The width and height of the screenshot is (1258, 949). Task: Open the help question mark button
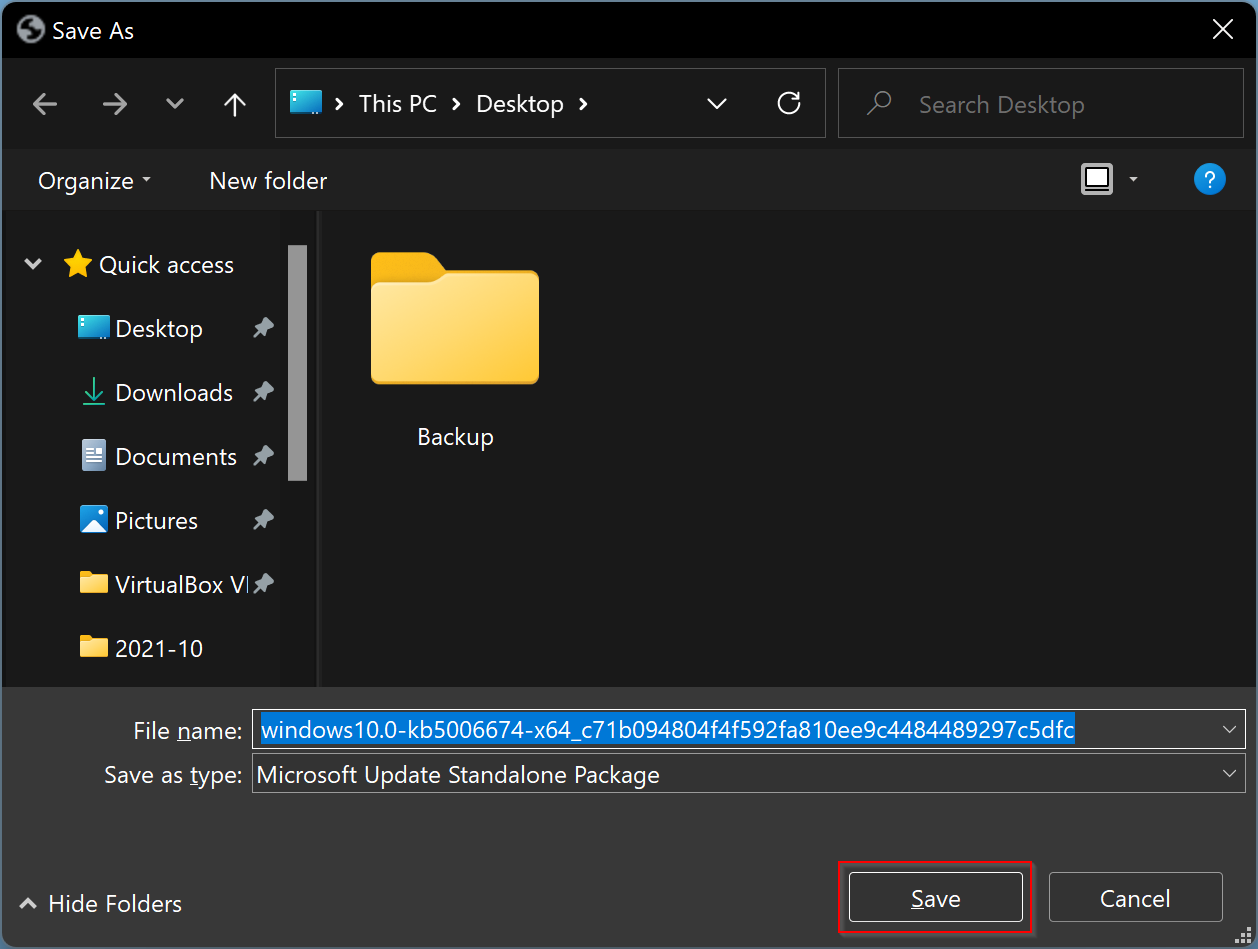coord(1210,180)
